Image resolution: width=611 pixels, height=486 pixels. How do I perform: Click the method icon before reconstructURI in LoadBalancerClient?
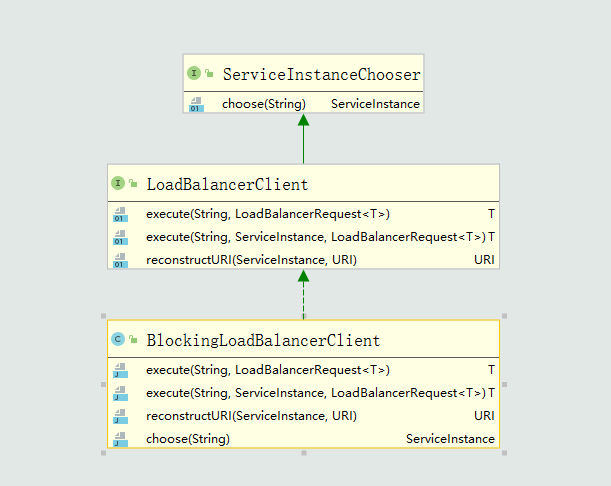pyautogui.click(x=120, y=260)
